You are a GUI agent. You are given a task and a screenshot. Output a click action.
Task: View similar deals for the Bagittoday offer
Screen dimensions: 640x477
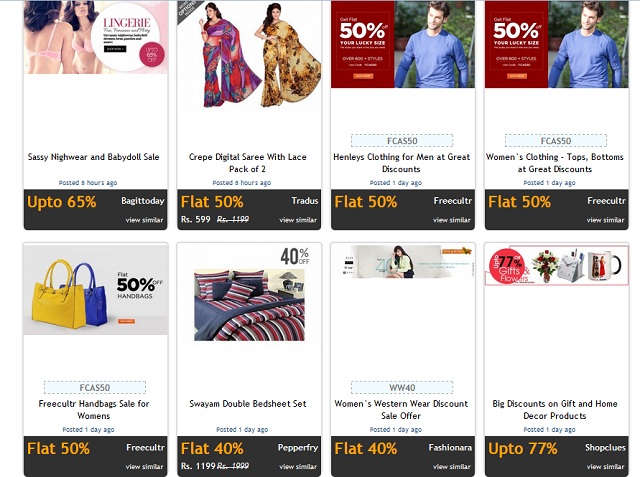coord(144,220)
